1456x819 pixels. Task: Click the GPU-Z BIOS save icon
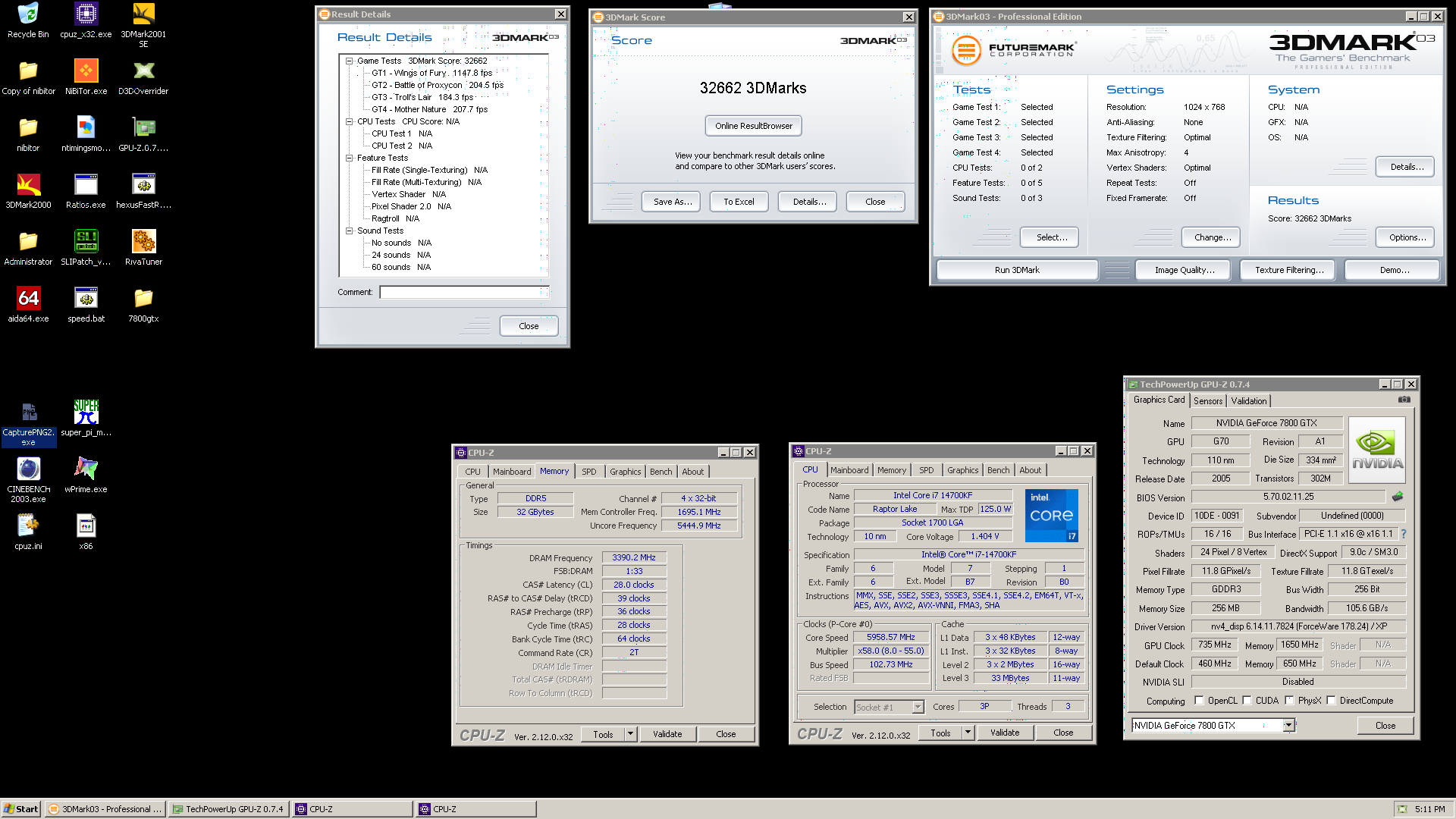[x=1398, y=497]
